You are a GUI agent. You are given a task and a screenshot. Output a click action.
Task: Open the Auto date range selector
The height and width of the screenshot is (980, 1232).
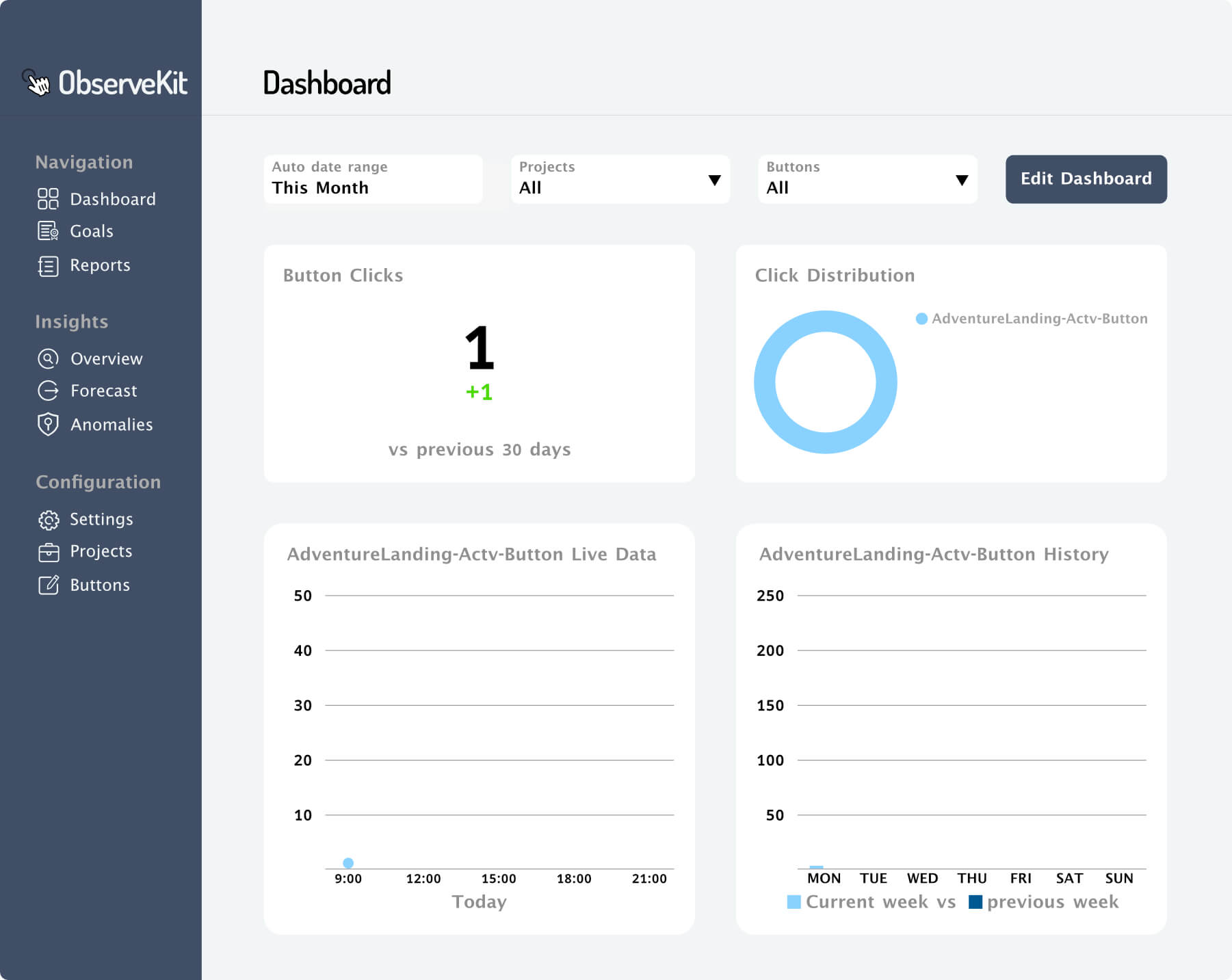373,179
